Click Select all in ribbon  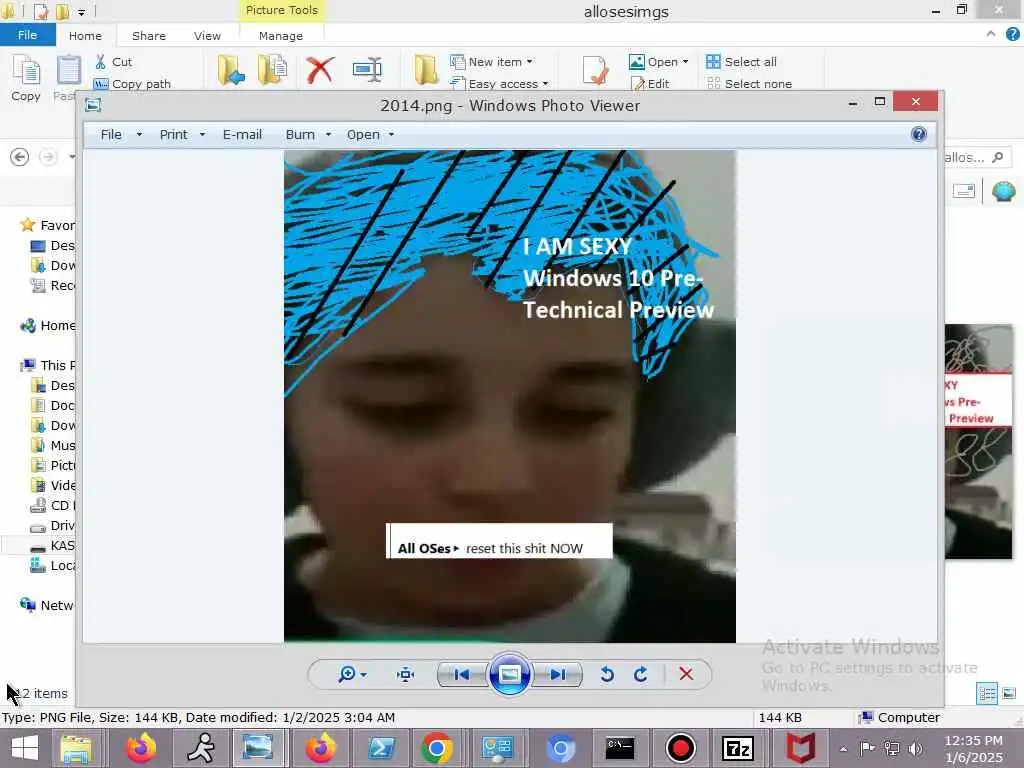[742, 62]
